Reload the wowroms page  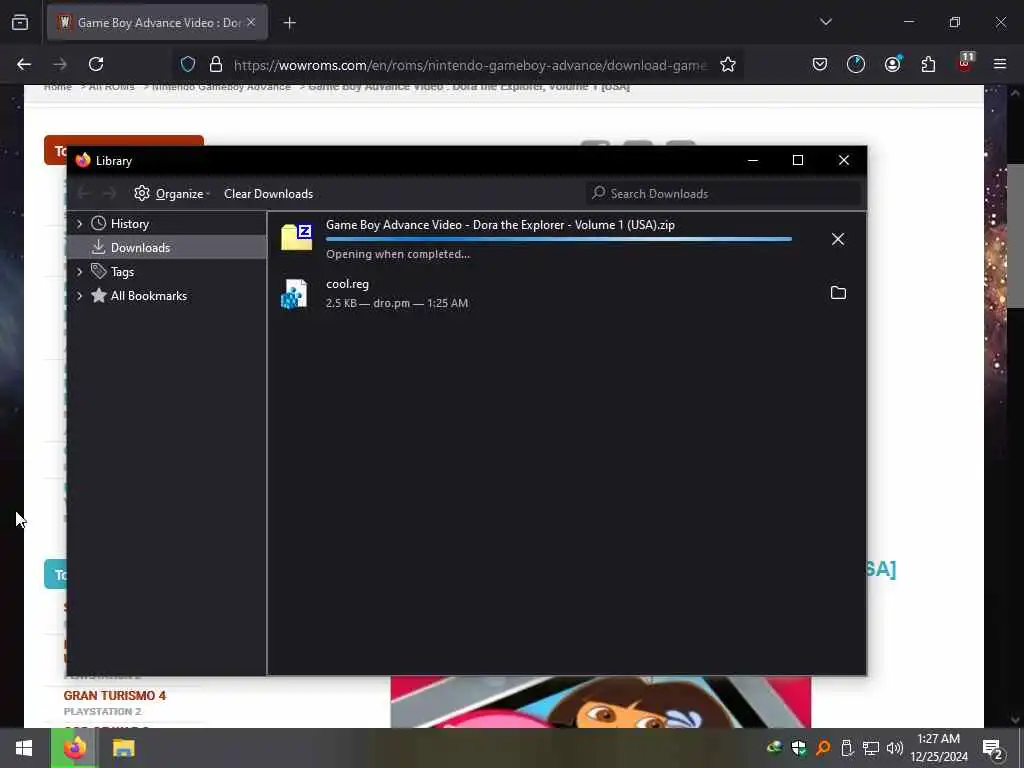[96, 64]
